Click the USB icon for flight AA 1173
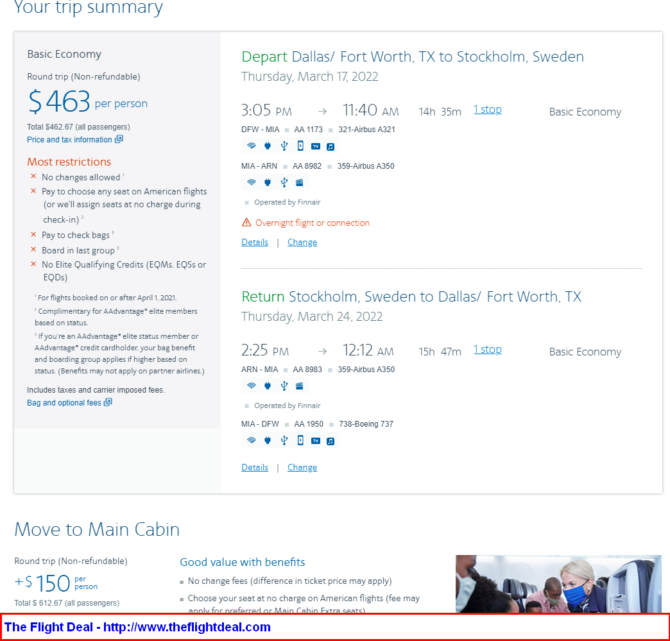Image resolution: width=670 pixels, height=641 pixels. (284, 146)
